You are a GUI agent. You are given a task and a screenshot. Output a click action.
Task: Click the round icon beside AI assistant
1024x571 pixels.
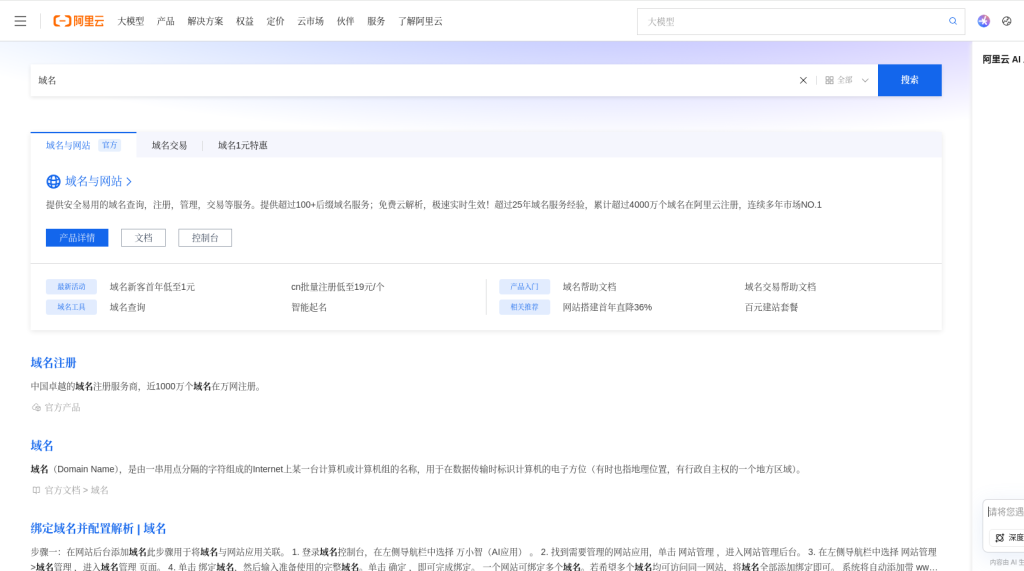tap(1006, 21)
